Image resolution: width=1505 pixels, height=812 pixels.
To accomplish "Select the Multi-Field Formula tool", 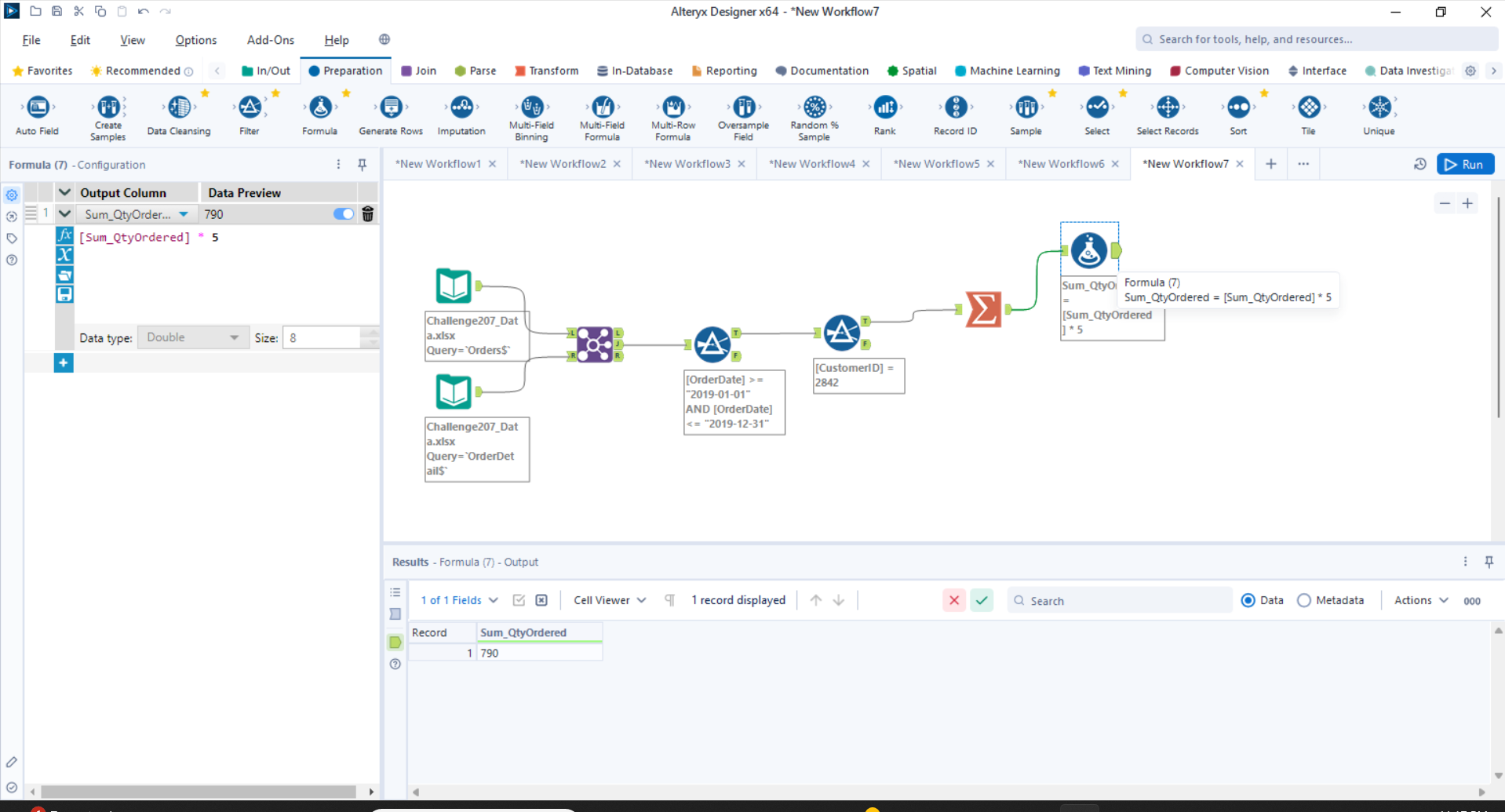I will (603, 118).
